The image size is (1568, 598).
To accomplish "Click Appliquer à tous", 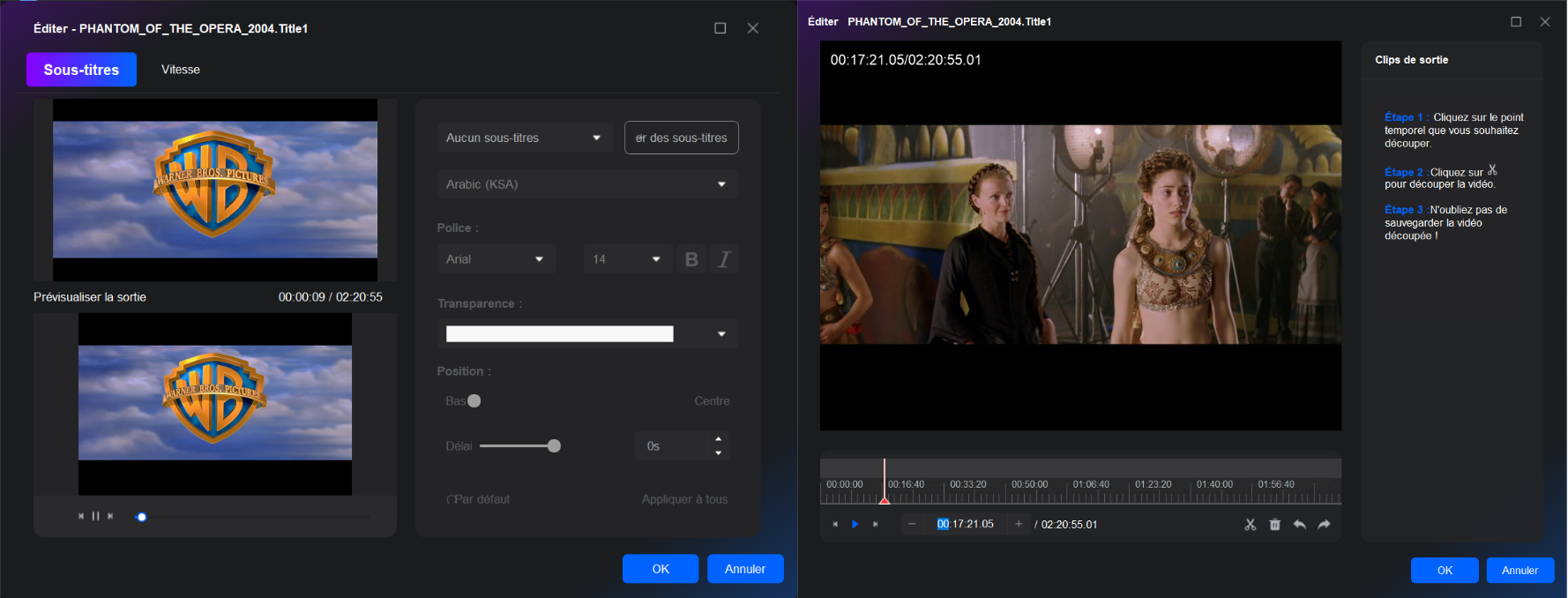I will click(685, 499).
